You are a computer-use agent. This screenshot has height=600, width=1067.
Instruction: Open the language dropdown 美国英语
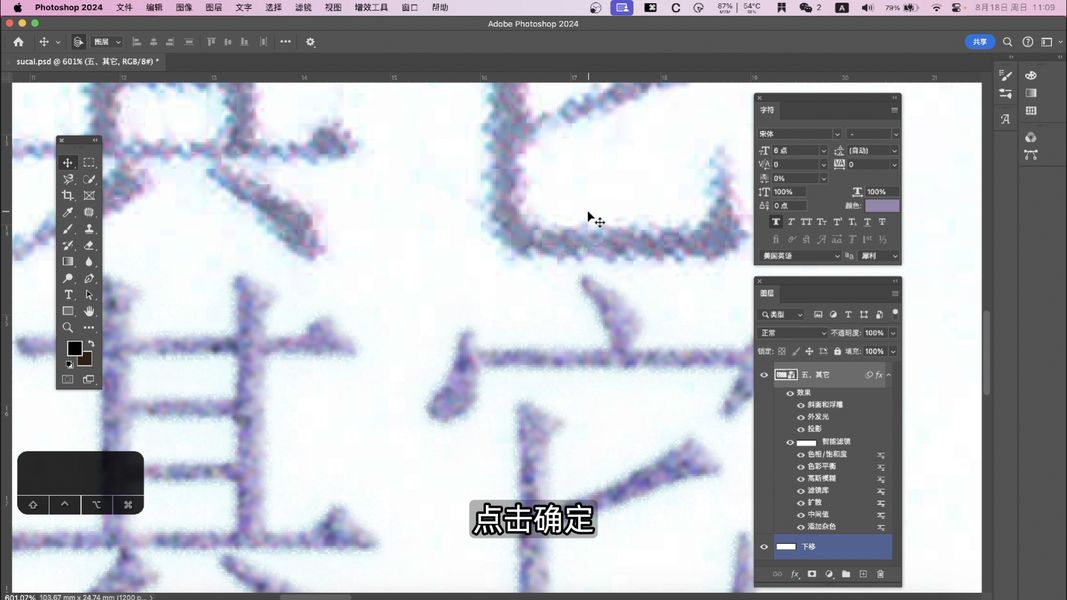click(800, 256)
